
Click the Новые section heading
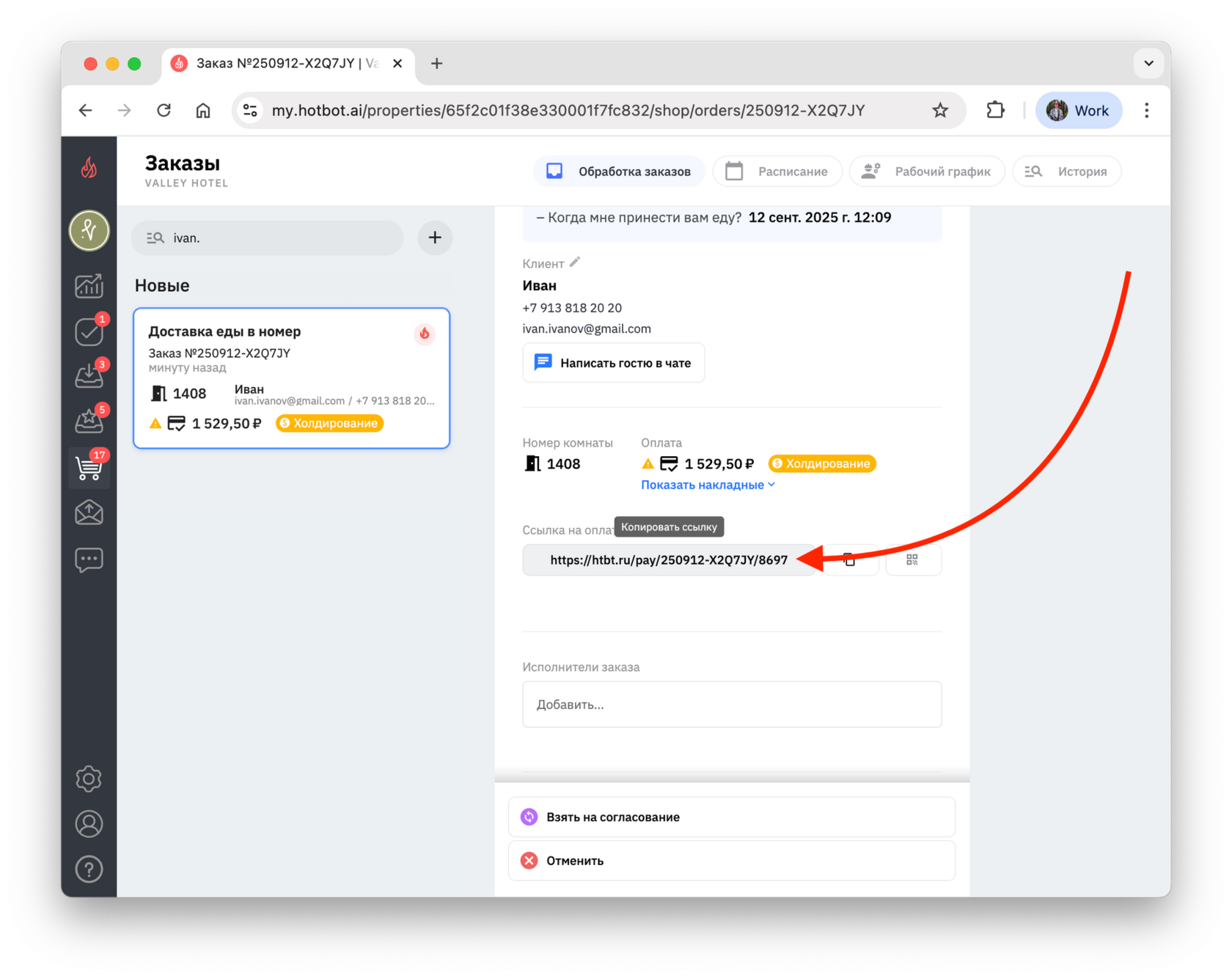coord(162,285)
